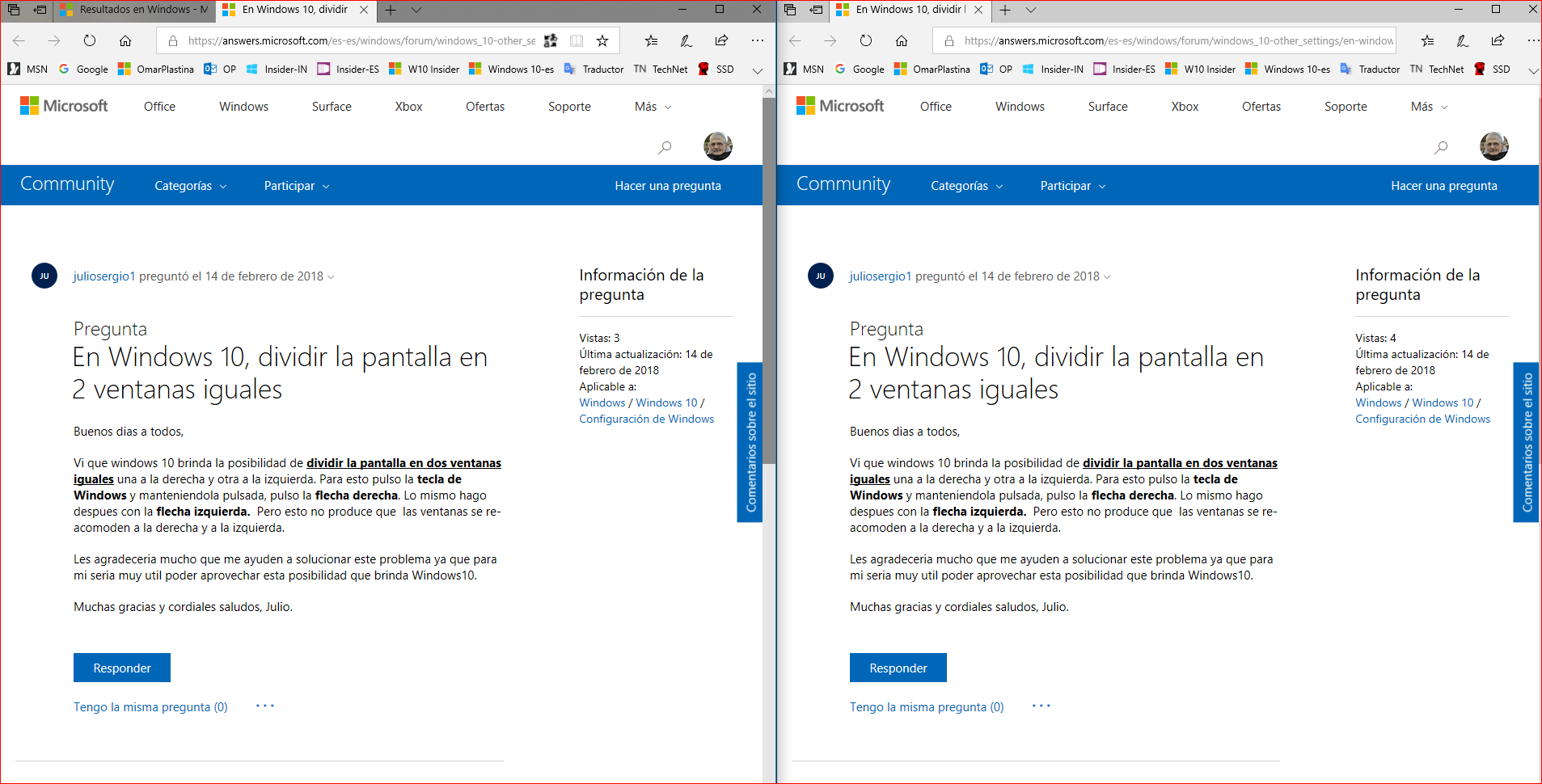Open Configuración de Windows link on right page
Image resolution: width=1542 pixels, height=784 pixels.
(1422, 419)
